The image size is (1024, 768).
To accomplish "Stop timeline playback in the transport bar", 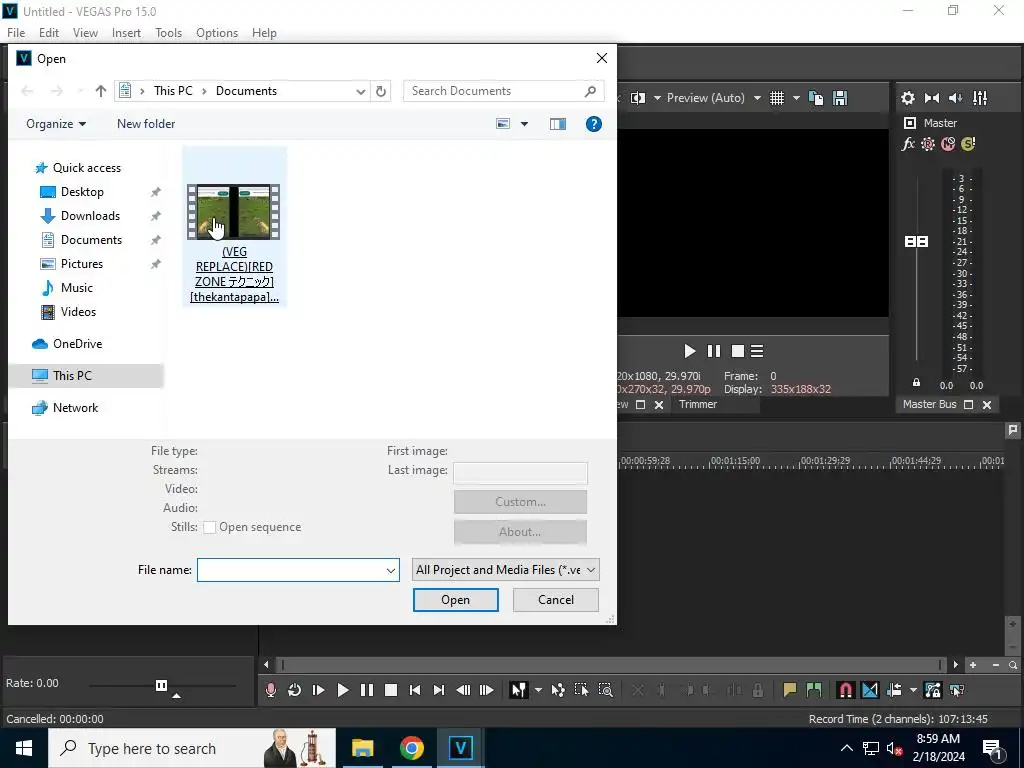I will click(x=391, y=690).
